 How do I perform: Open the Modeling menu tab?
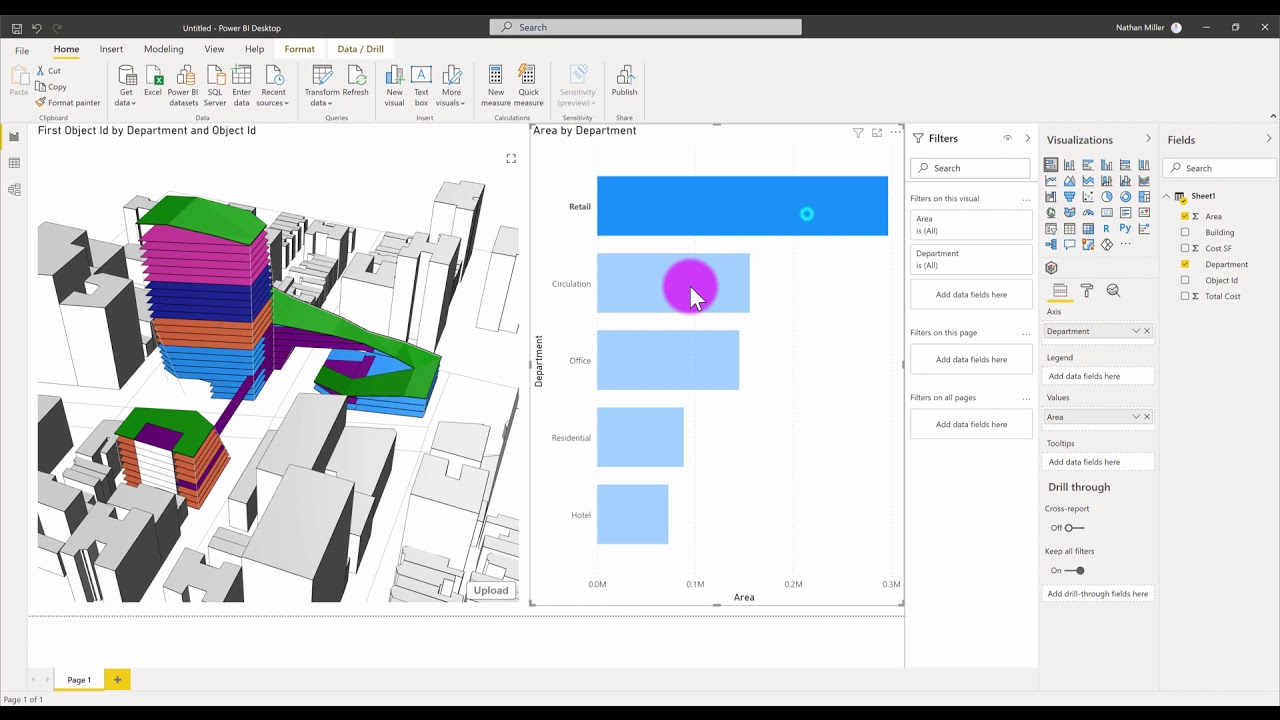click(163, 48)
